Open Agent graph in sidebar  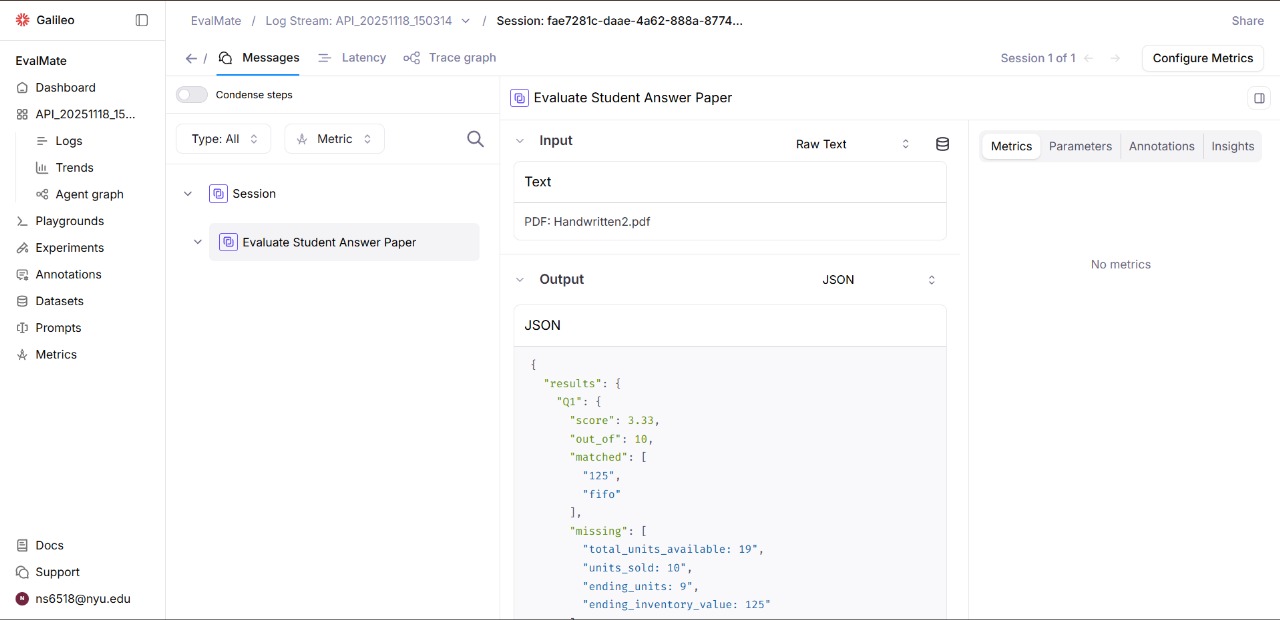[89, 194]
